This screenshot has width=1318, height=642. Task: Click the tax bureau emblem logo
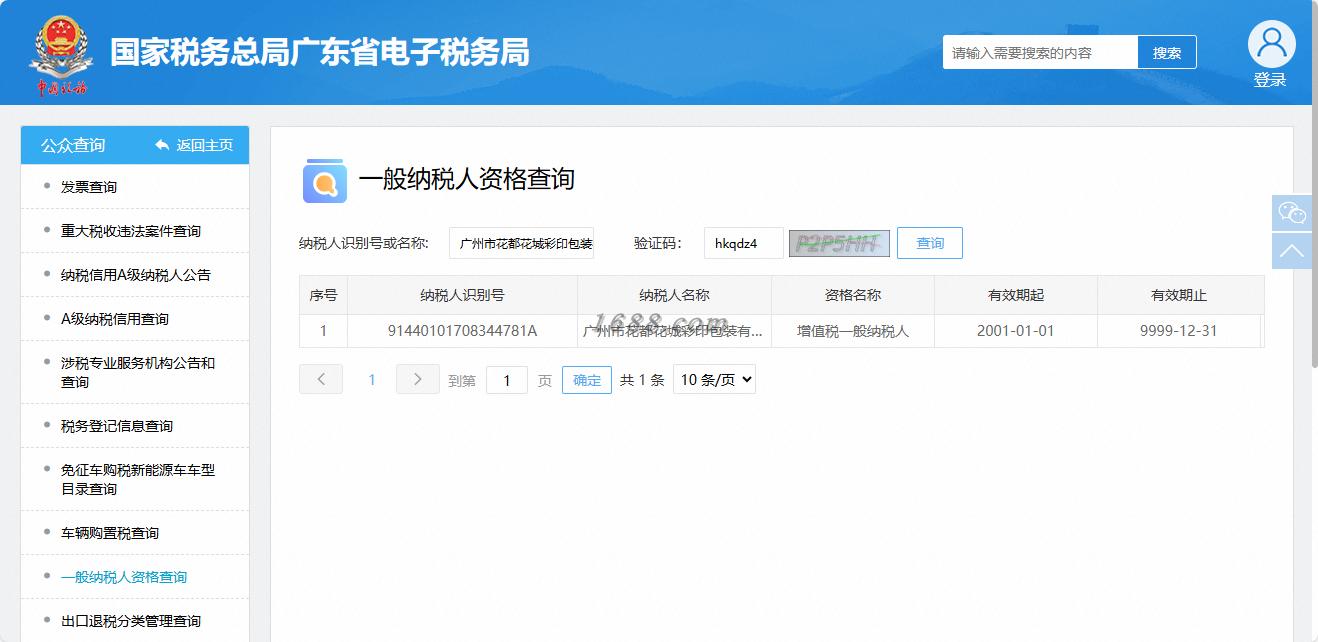coord(62,54)
